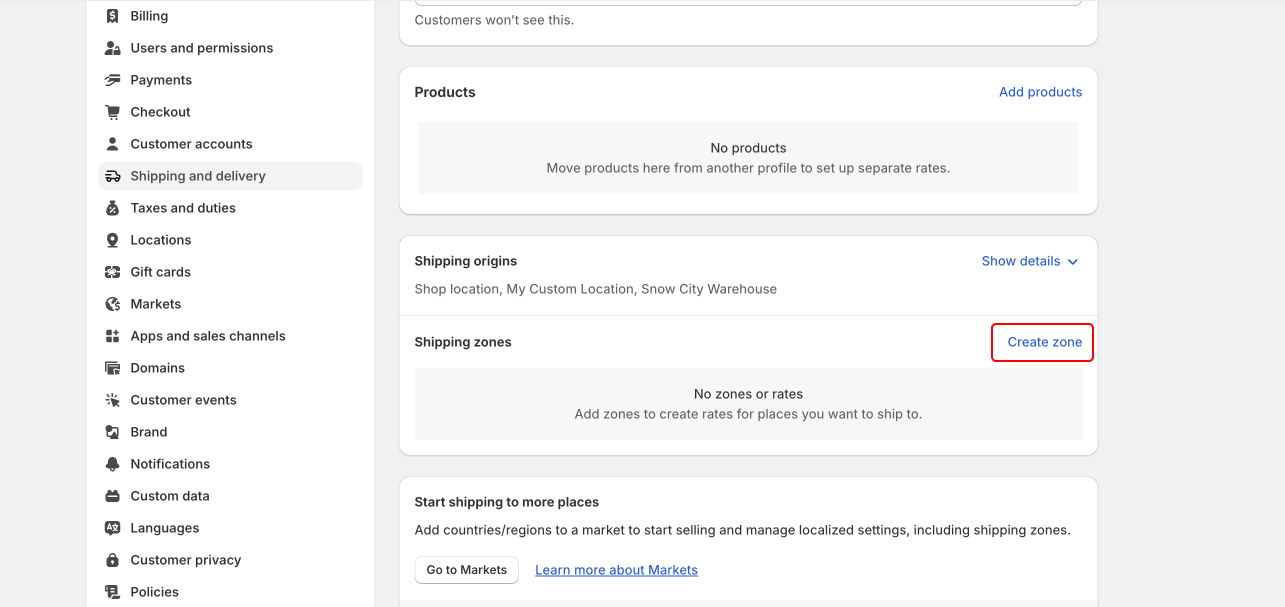Viewport: 1285px width, 607px height.
Task: Click Create zone link
Action: click(1044, 342)
